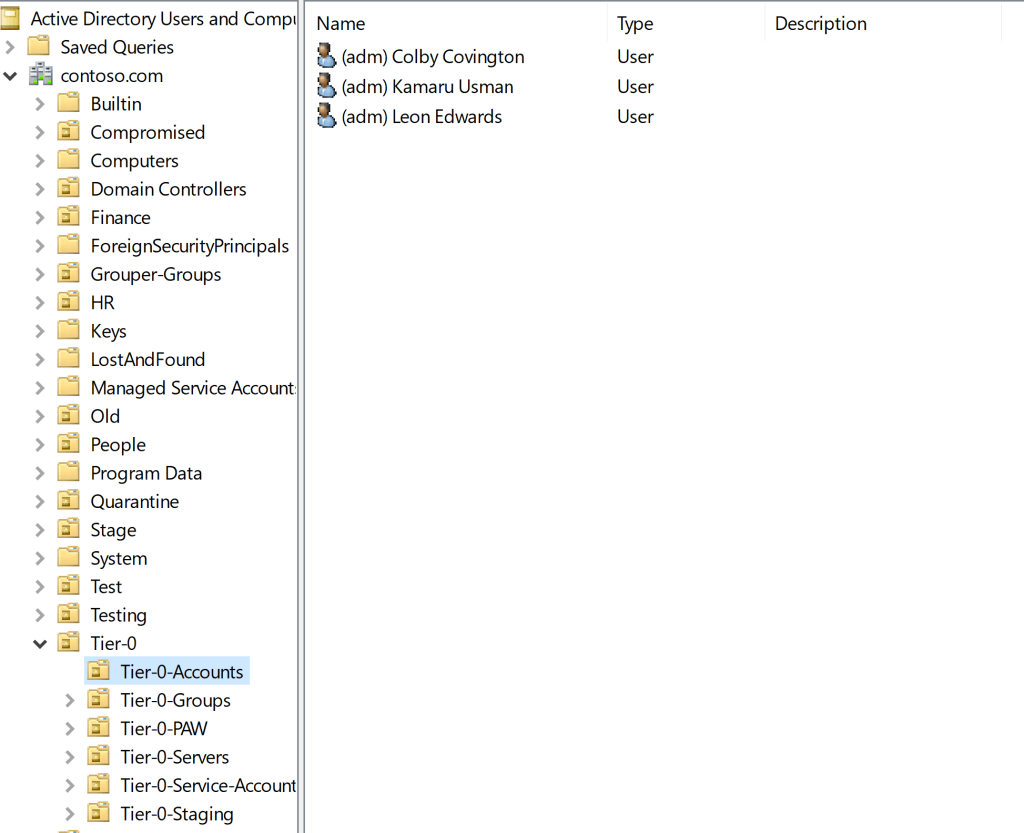The image size is (1024, 833).
Task: Click the Saved Queries folder icon
Action: click(x=39, y=47)
